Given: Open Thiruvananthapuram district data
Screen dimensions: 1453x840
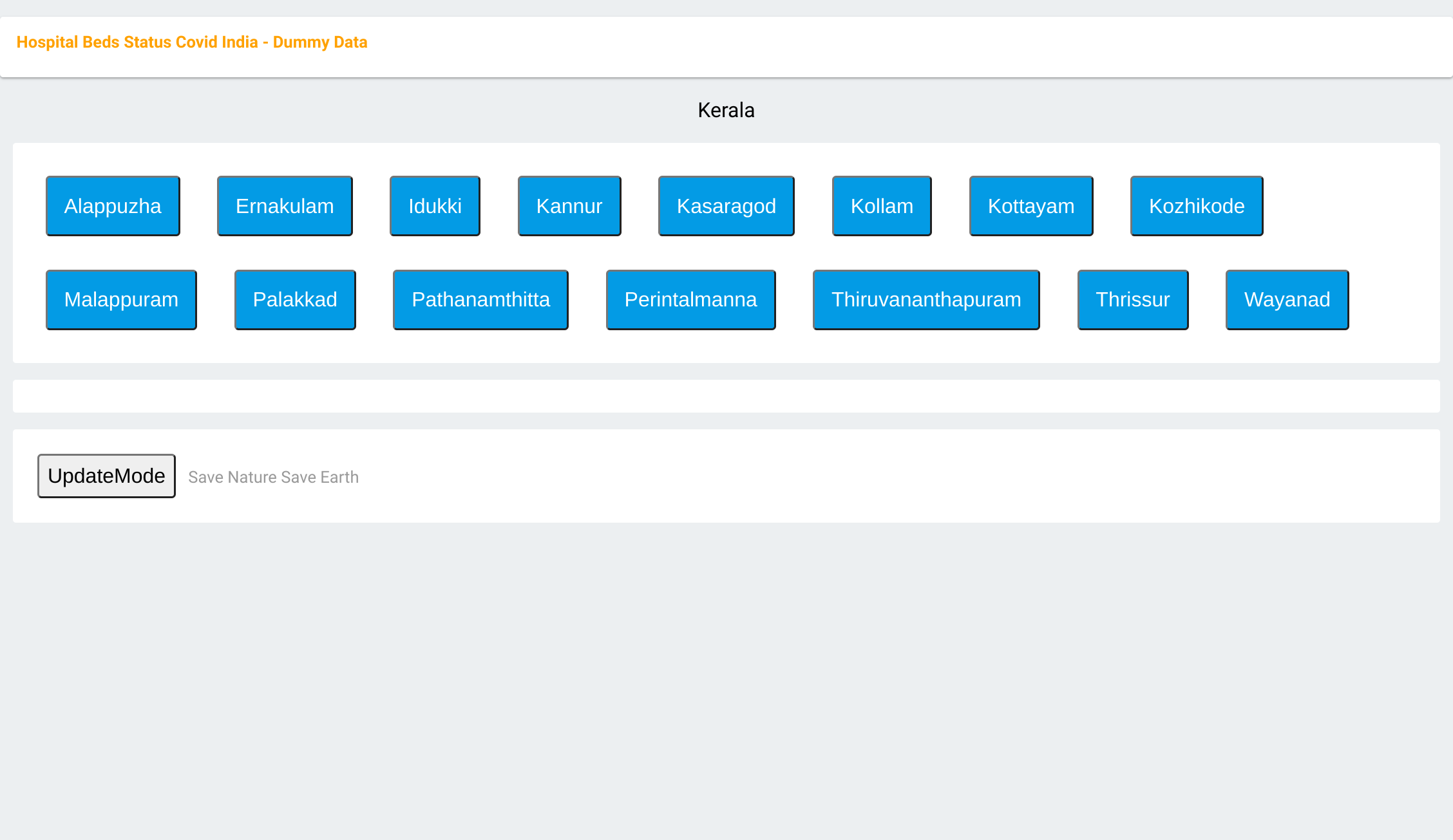Looking at the screenshot, I should click(x=926, y=300).
